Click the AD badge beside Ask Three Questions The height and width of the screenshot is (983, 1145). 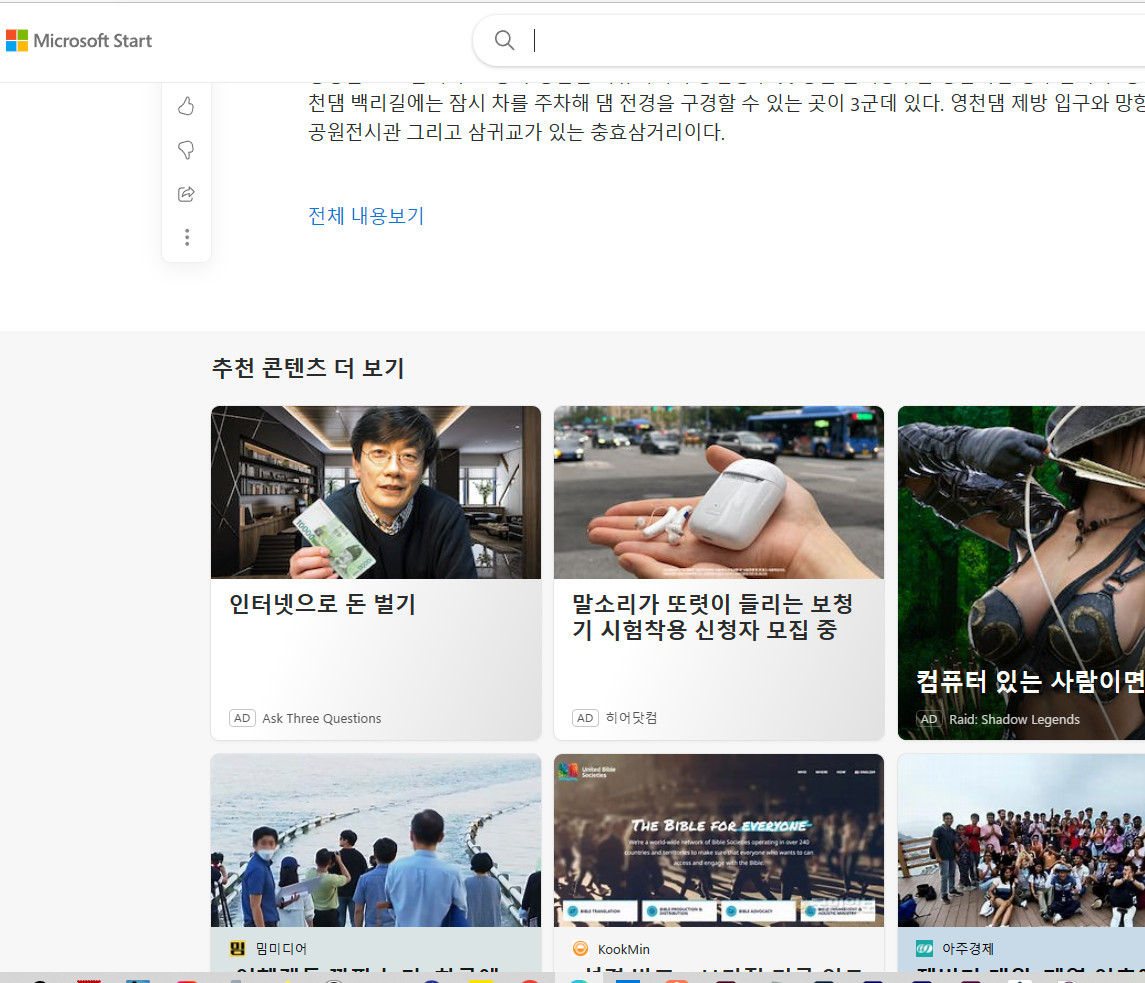tap(242, 718)
